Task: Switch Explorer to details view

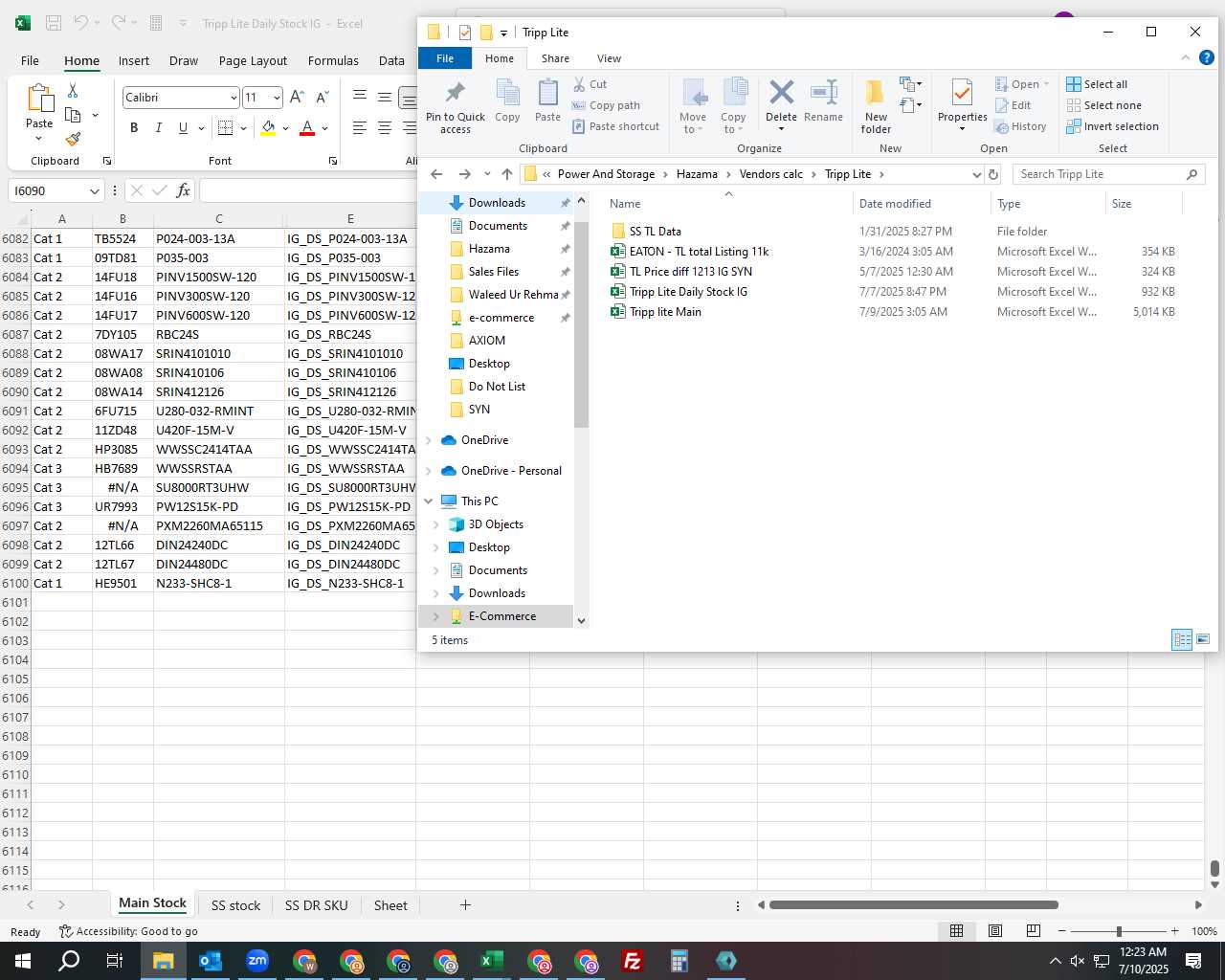Action: coord(1182,639)
